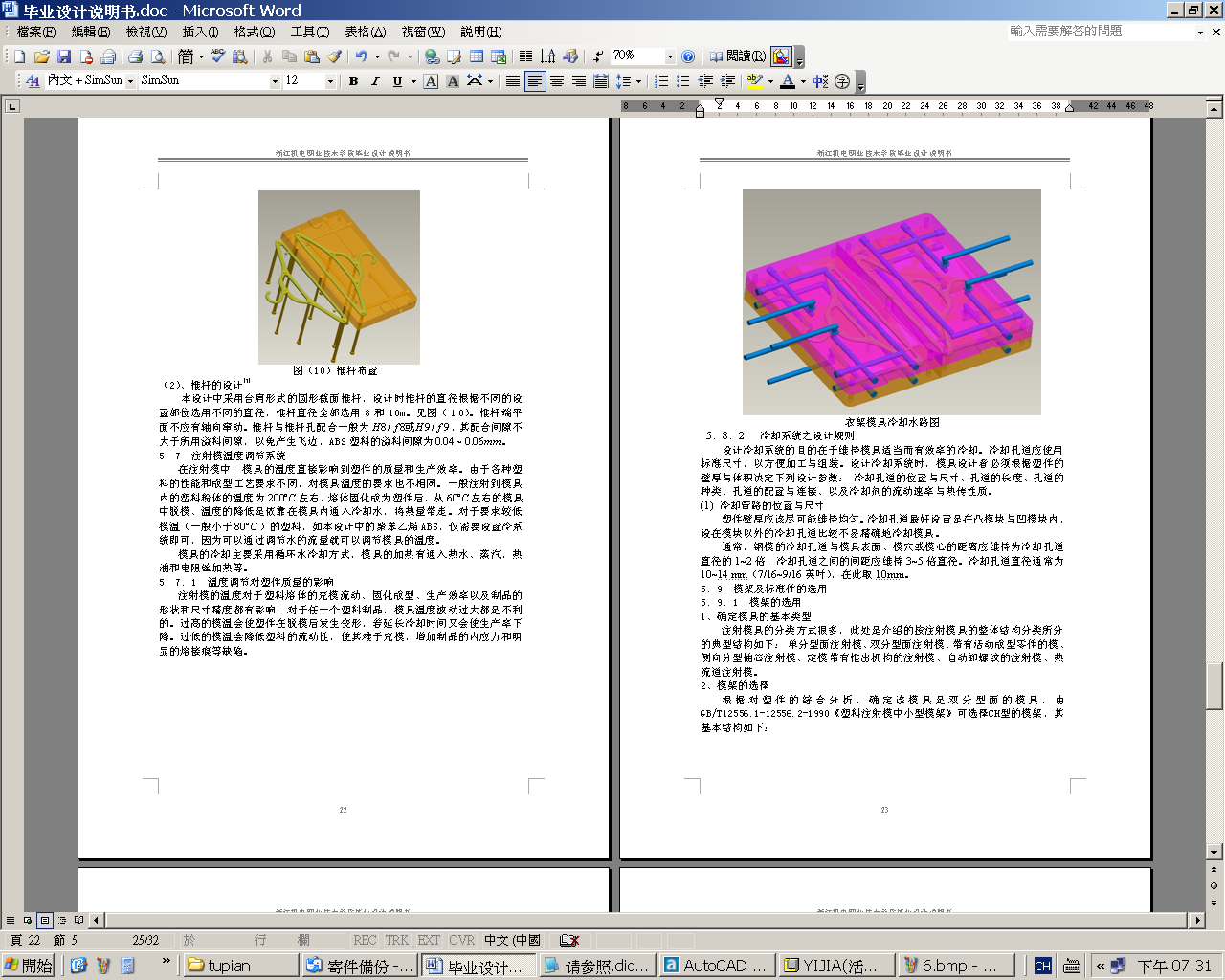Open Styles and Formatting pane icon

33,81
